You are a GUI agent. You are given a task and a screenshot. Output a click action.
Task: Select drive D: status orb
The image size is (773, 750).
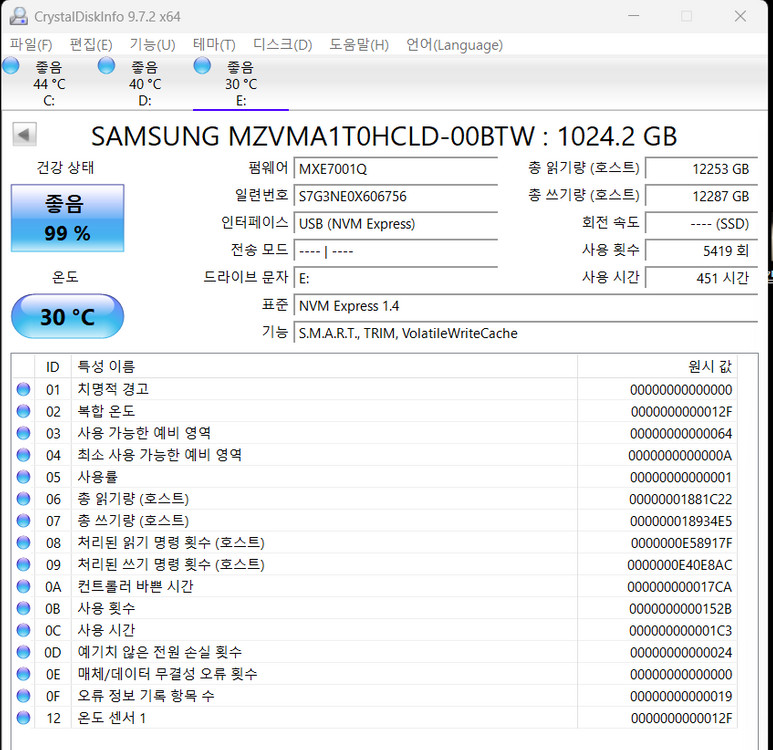click(106, 66)
